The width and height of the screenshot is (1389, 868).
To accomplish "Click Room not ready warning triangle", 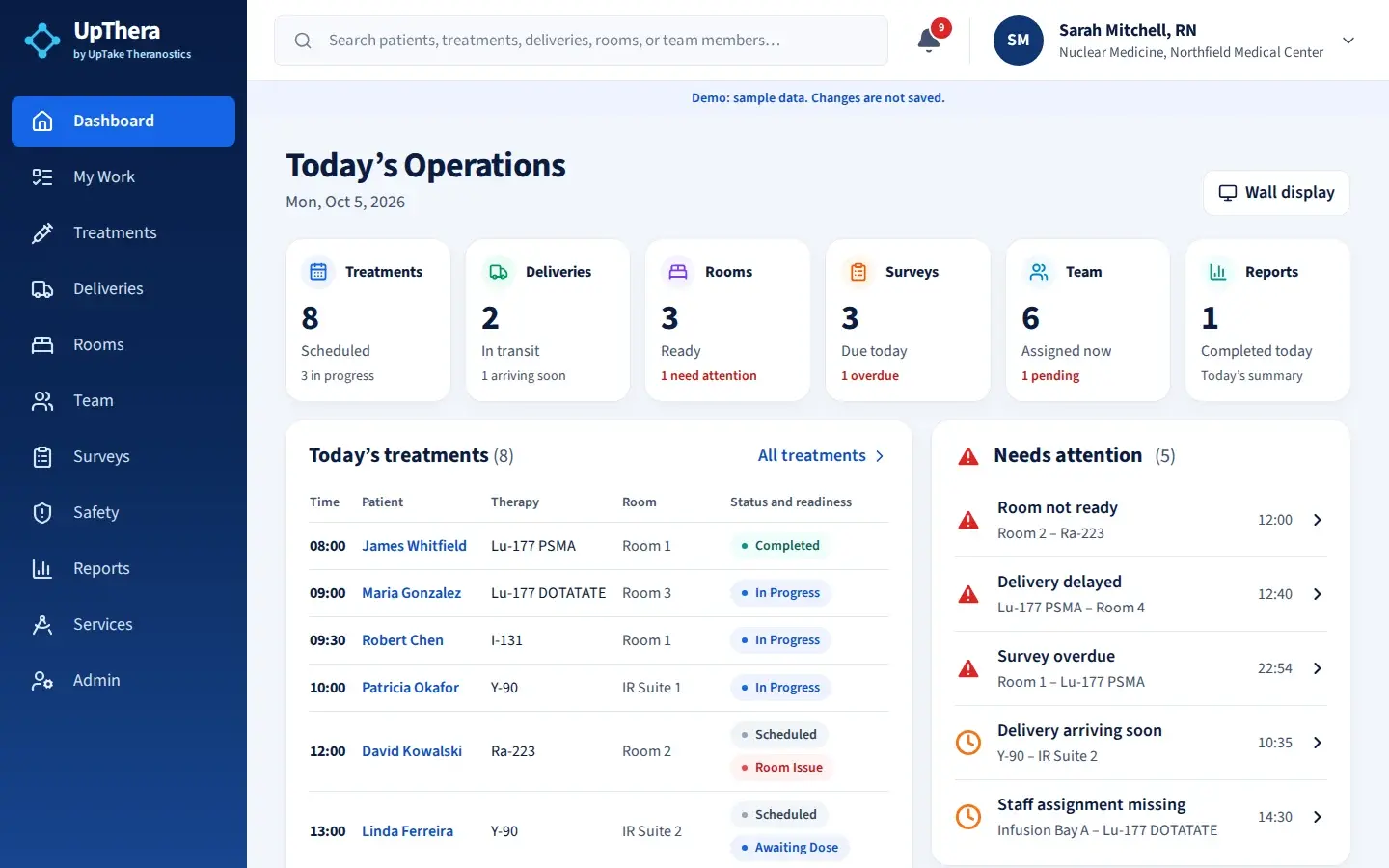I will 968,521.
